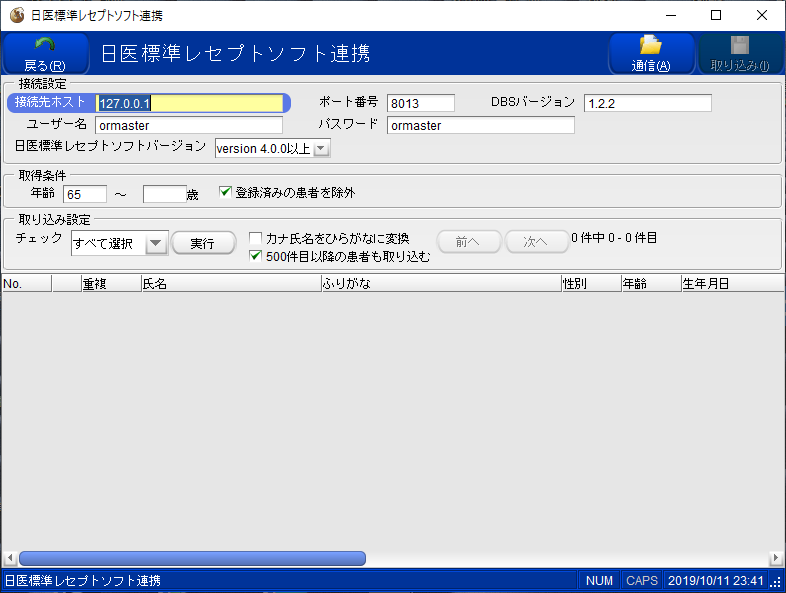Sort by the ふりがな column header

click(x=440, y=284)
